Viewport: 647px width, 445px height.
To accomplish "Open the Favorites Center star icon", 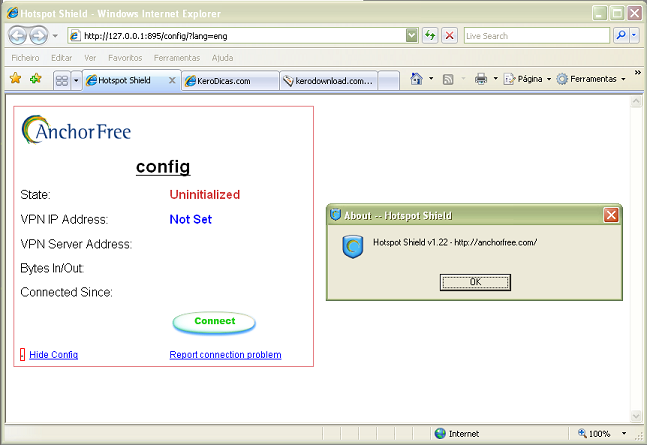I will (x=15, y=78).
